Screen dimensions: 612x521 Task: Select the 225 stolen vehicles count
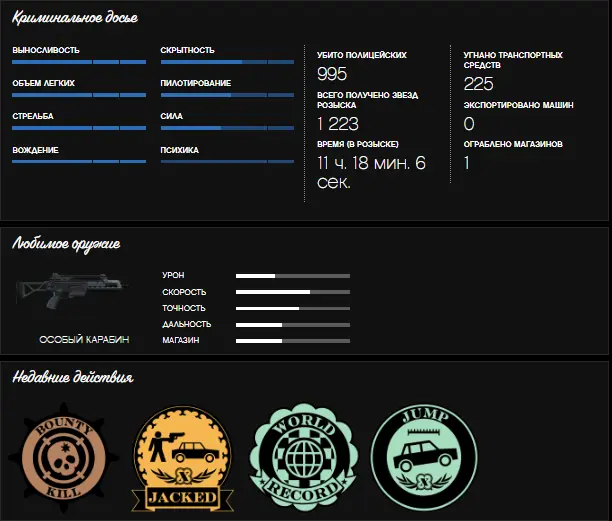tap(479, 84)
